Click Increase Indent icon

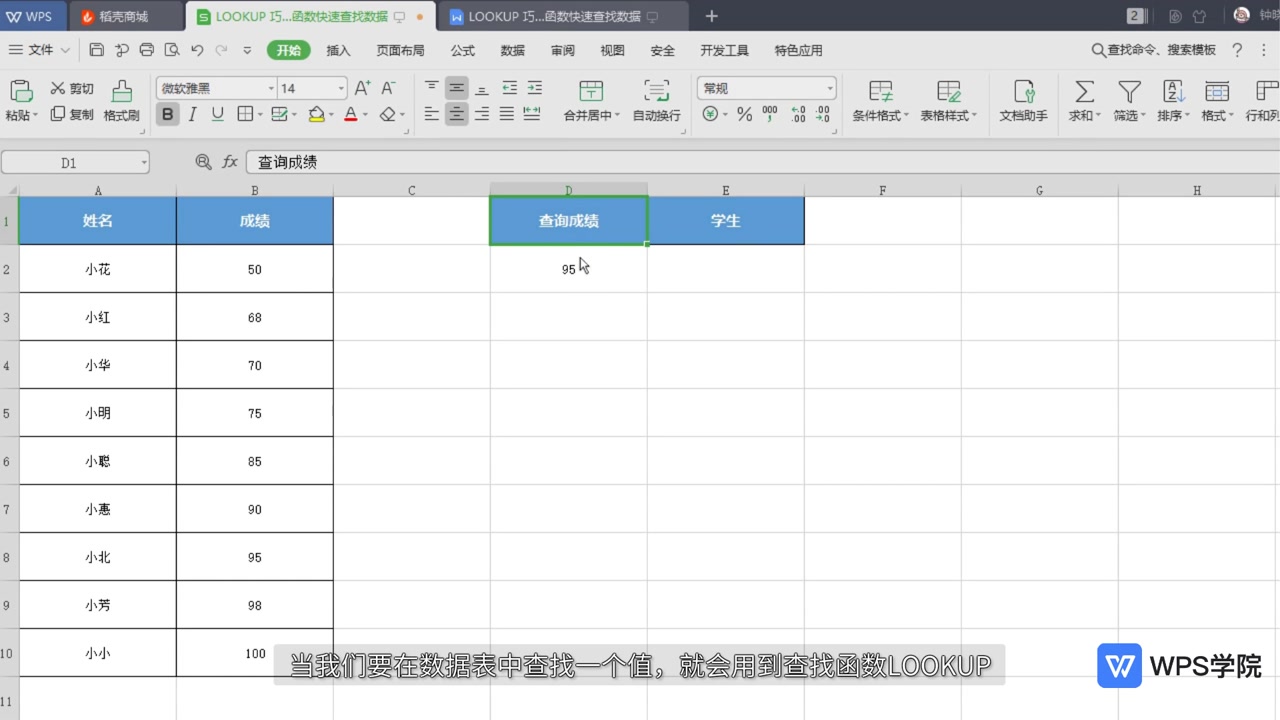click(x=535, y=89)
